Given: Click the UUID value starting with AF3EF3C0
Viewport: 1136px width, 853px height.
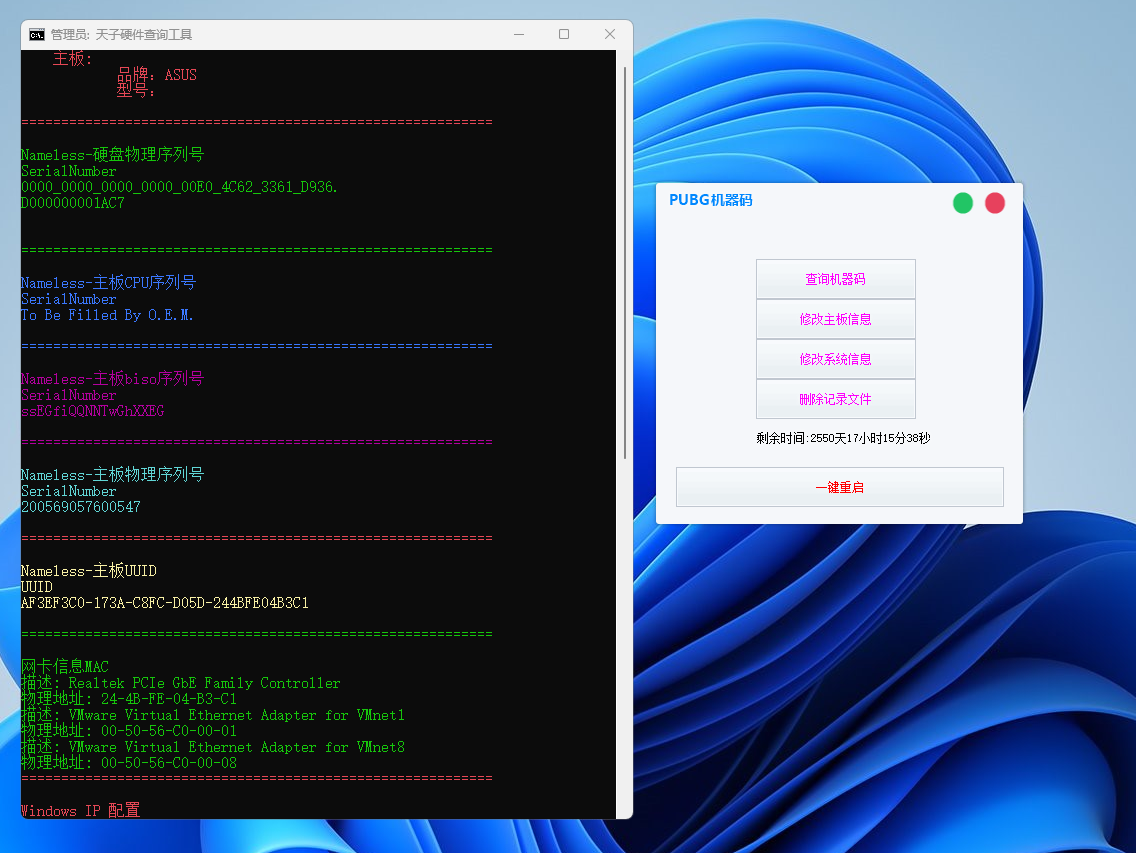Looking at the screenshot, I should [165, 603].
